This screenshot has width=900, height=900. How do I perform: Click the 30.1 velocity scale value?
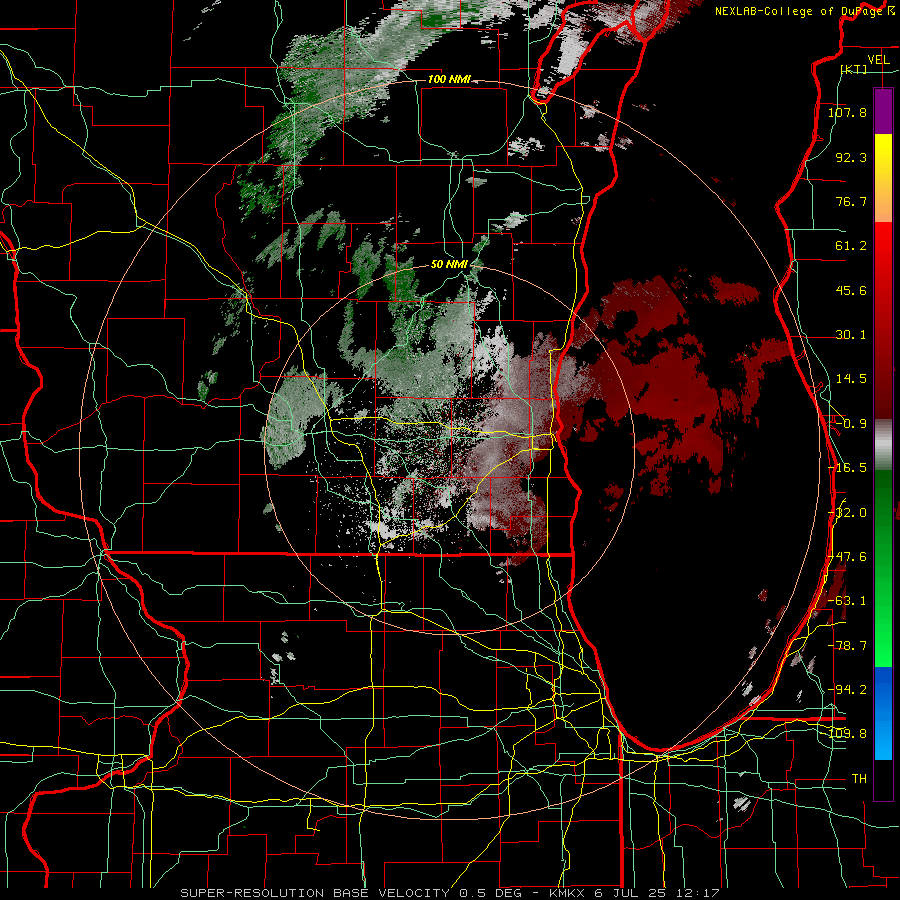pyautogui.click(x=851, y=335)
